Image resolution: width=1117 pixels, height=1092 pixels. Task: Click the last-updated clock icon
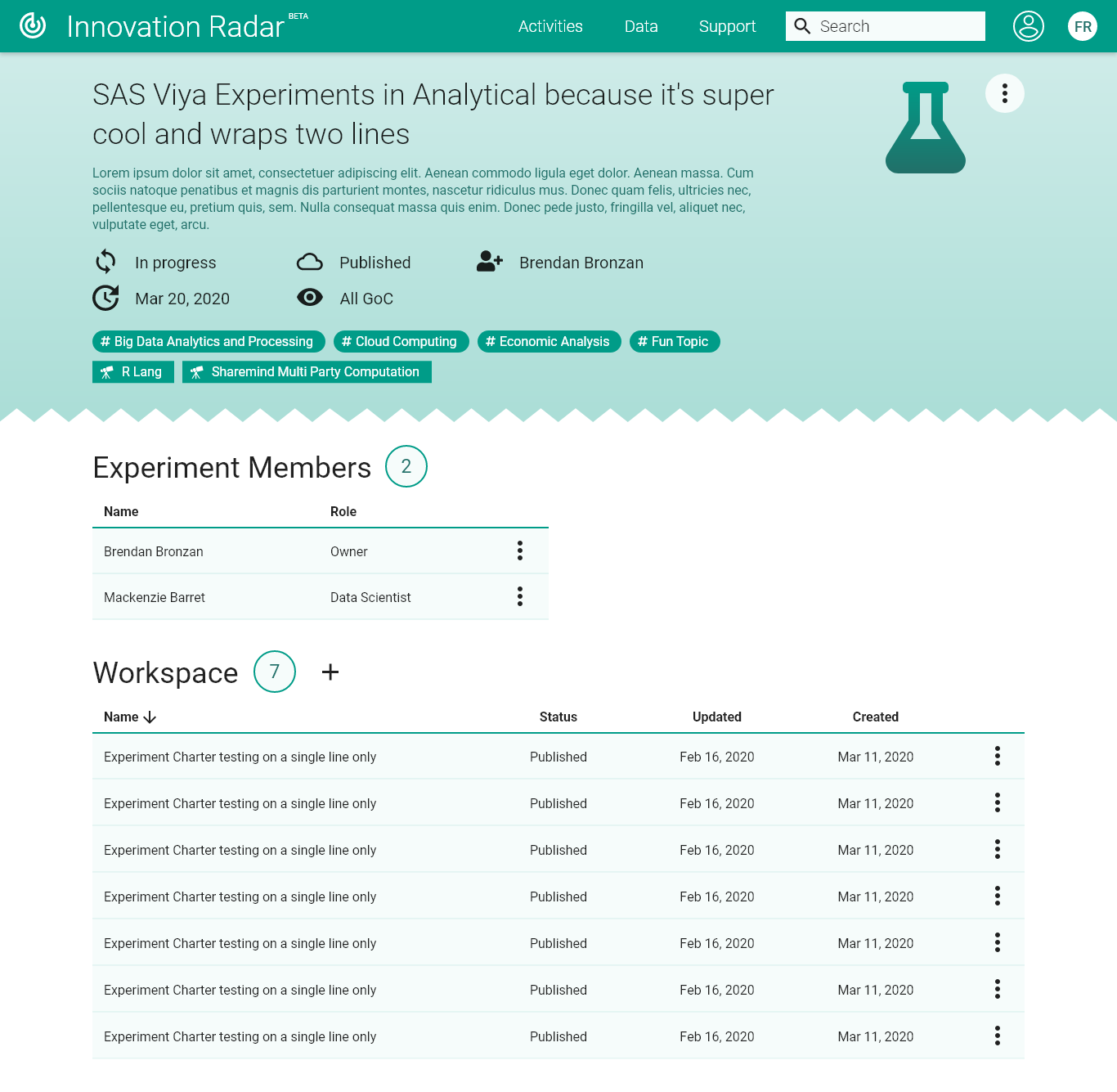tap(106, 298)
